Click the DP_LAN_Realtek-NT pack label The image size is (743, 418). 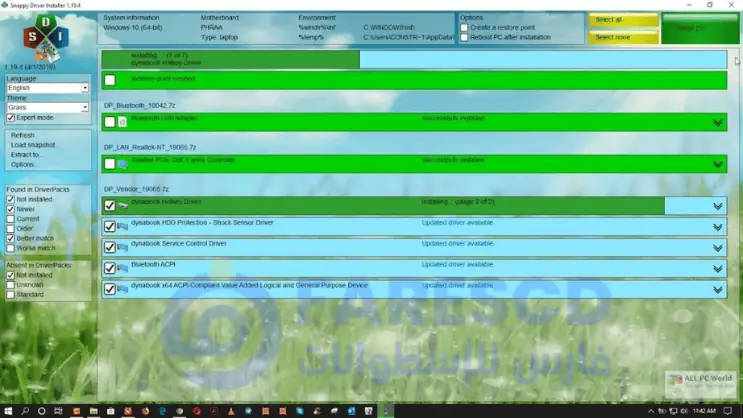tap(150, 147)
